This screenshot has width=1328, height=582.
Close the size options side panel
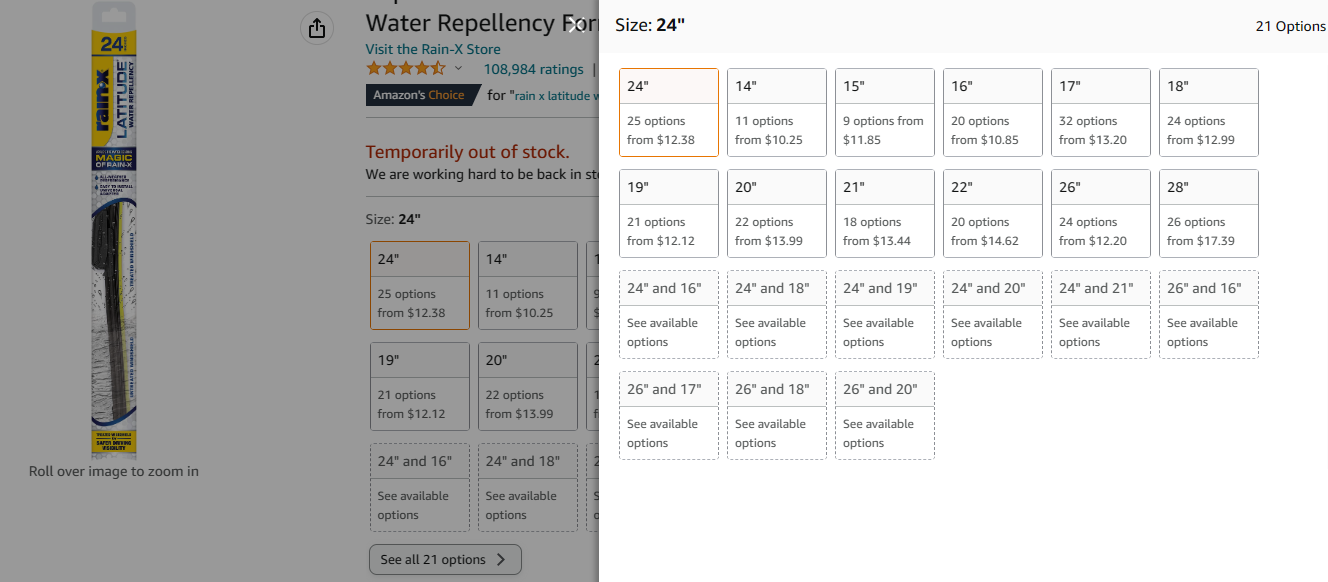click(574, 26)
